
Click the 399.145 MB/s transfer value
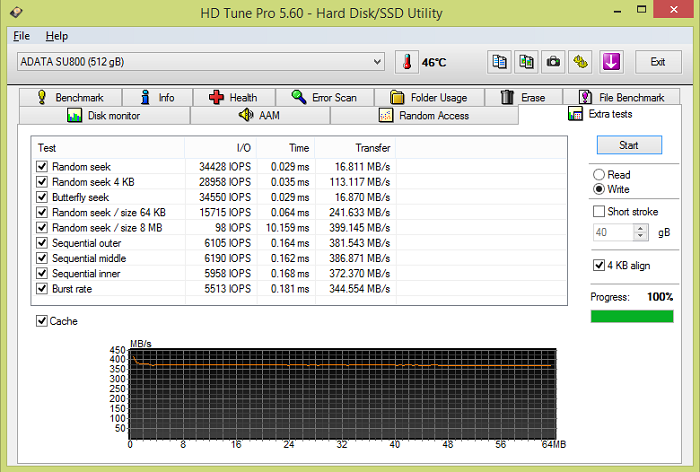pyautogui.click(x=360, y=228)
